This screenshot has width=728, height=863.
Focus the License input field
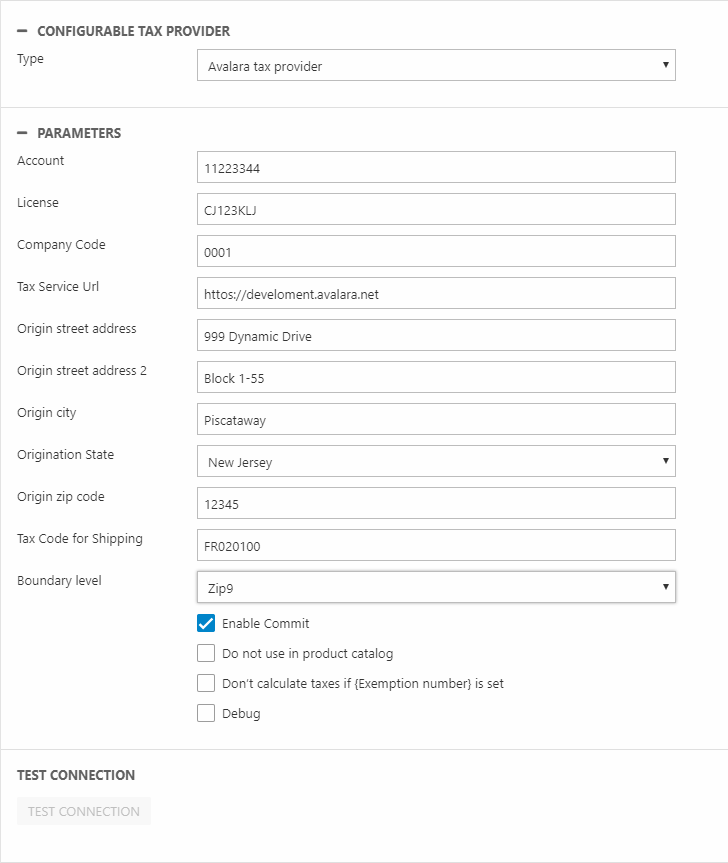pyautogui.click(x=436, y=210)
